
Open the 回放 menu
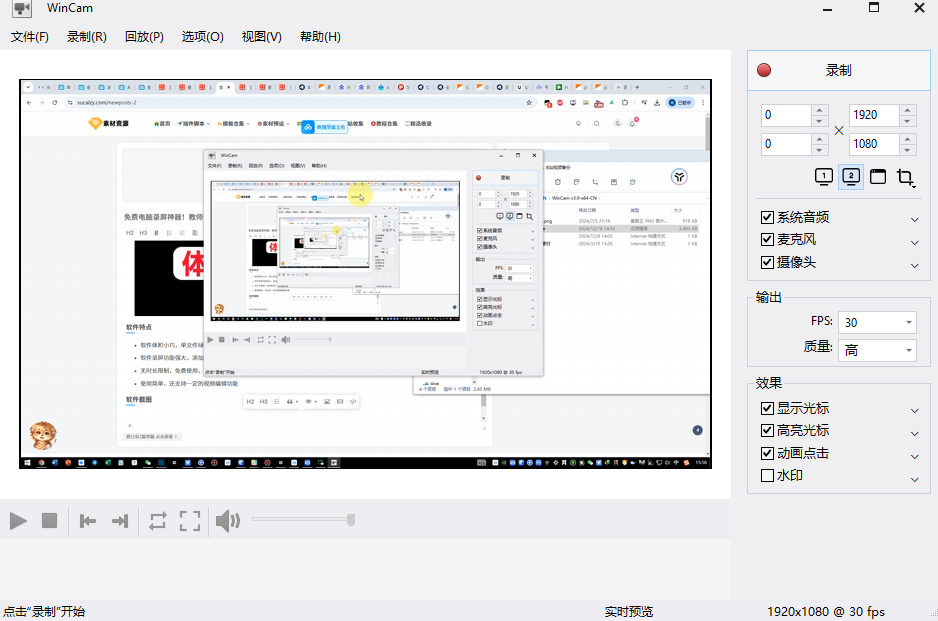pyautogui.click(x=146, y=36)
